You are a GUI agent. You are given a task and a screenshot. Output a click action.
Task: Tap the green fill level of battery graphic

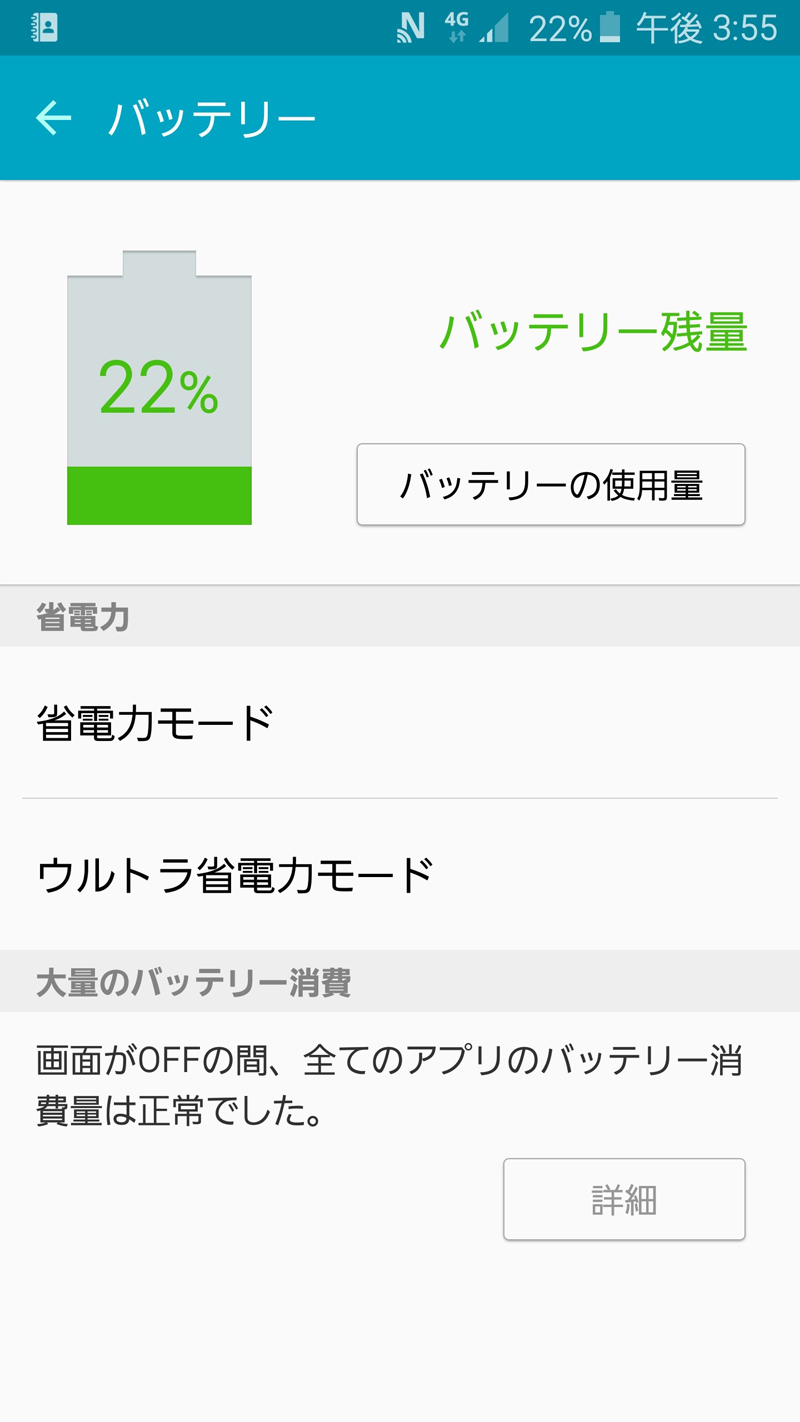pos(159,495)
